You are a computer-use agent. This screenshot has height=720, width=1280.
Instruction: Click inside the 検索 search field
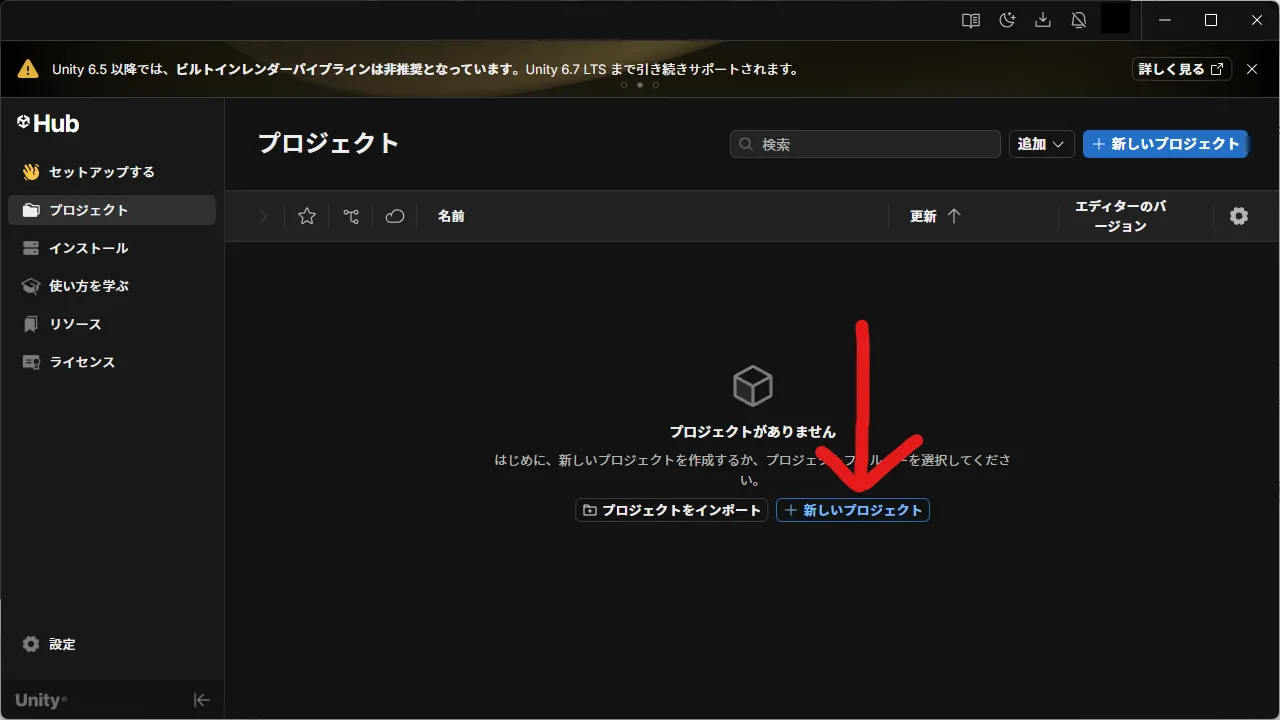(x=864, y=143)
